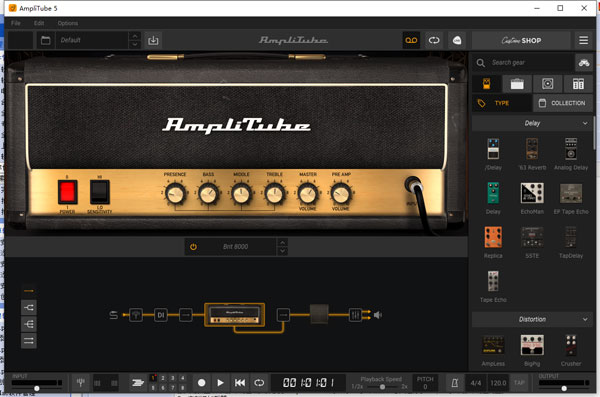This screenshot has width=600, height=397.
Task: Open the hamburger main menu
Action: coord(583,40)
